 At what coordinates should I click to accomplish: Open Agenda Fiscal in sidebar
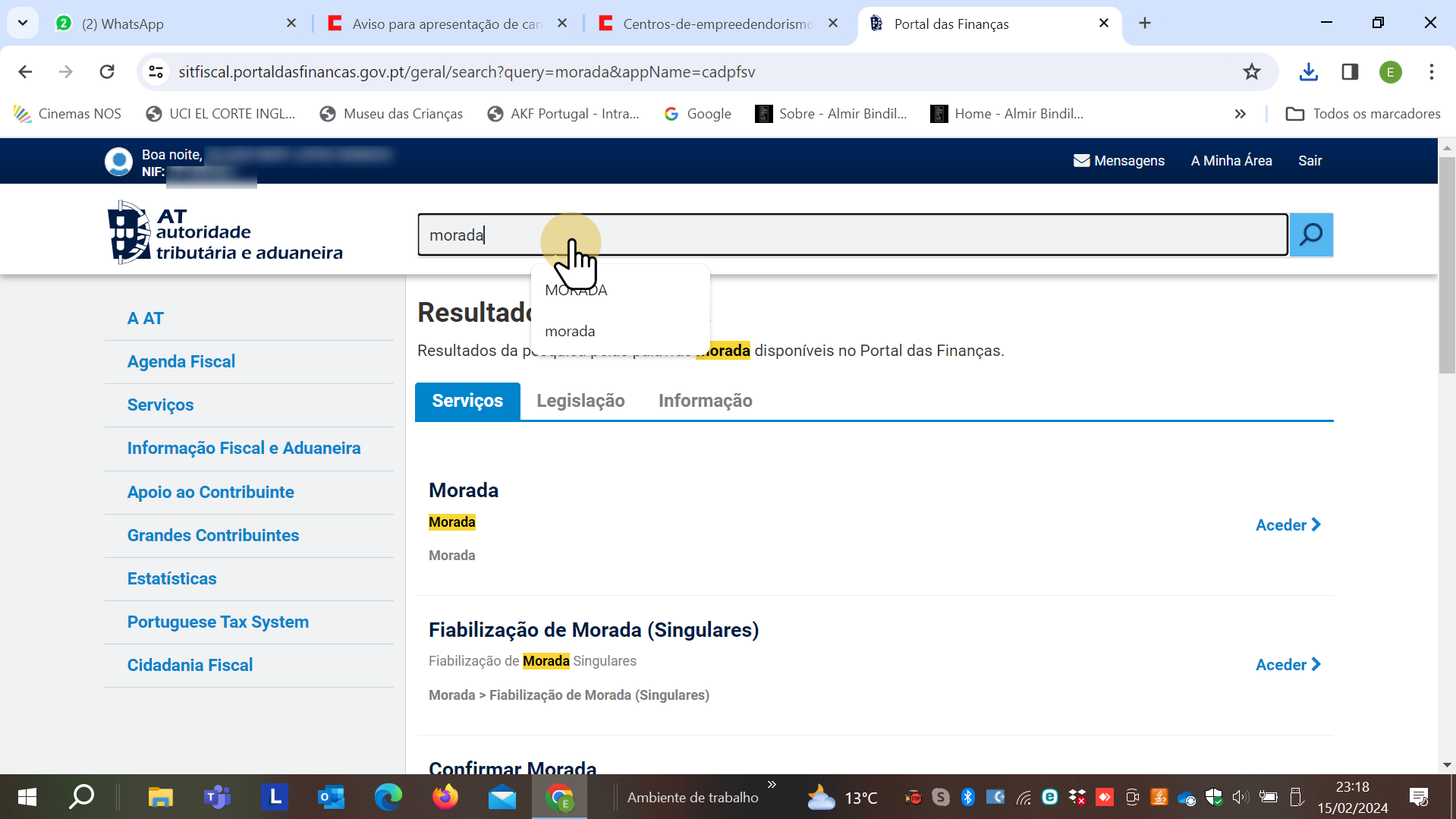point(181,361)
